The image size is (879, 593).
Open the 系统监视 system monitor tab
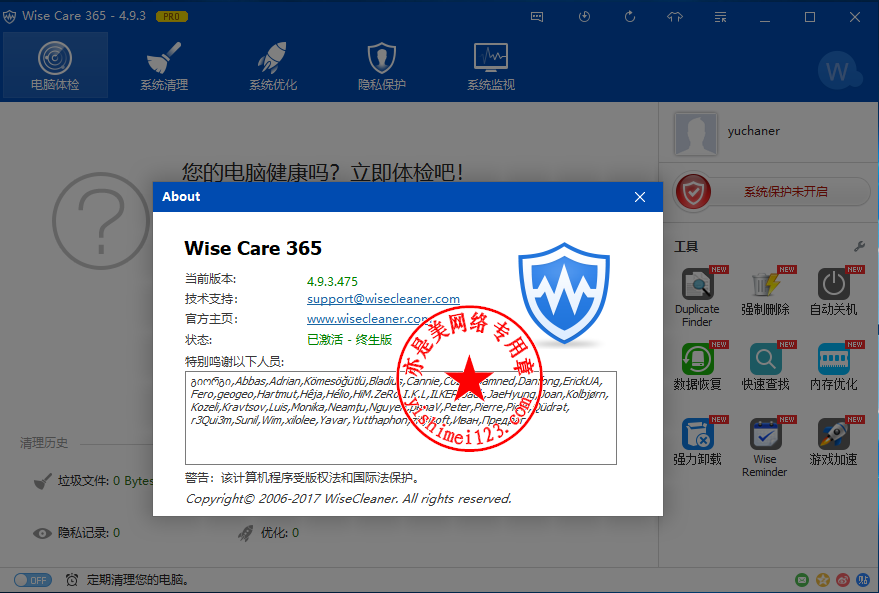[491, 66]
